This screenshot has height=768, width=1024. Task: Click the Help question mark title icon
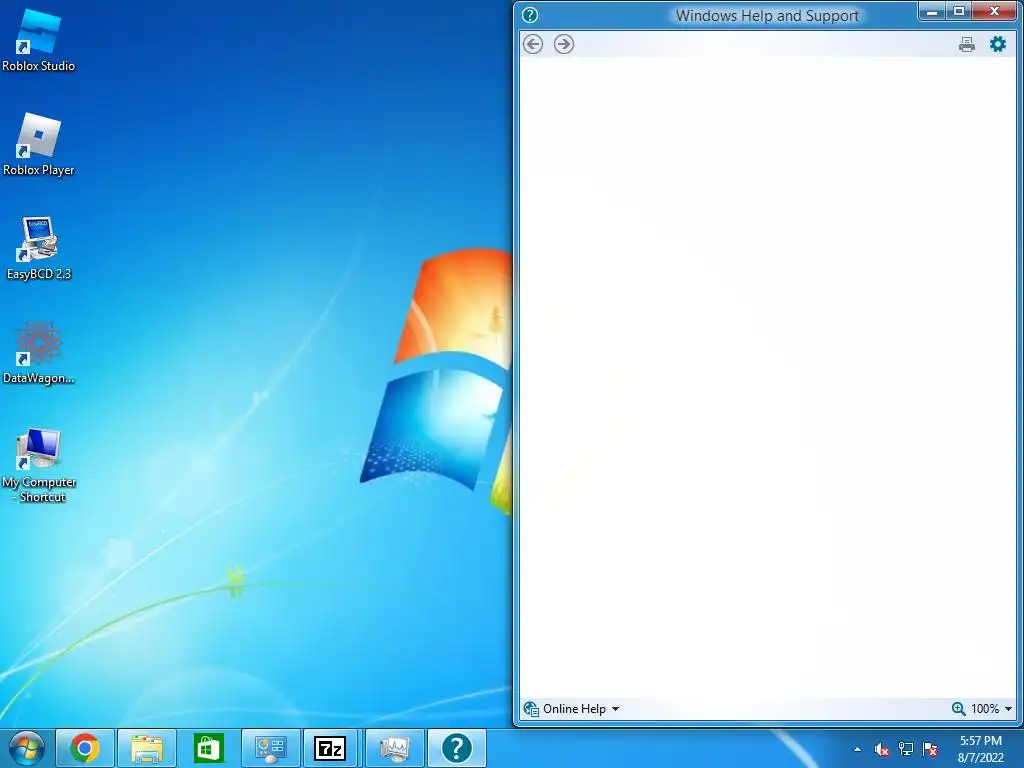coord(530,15)
